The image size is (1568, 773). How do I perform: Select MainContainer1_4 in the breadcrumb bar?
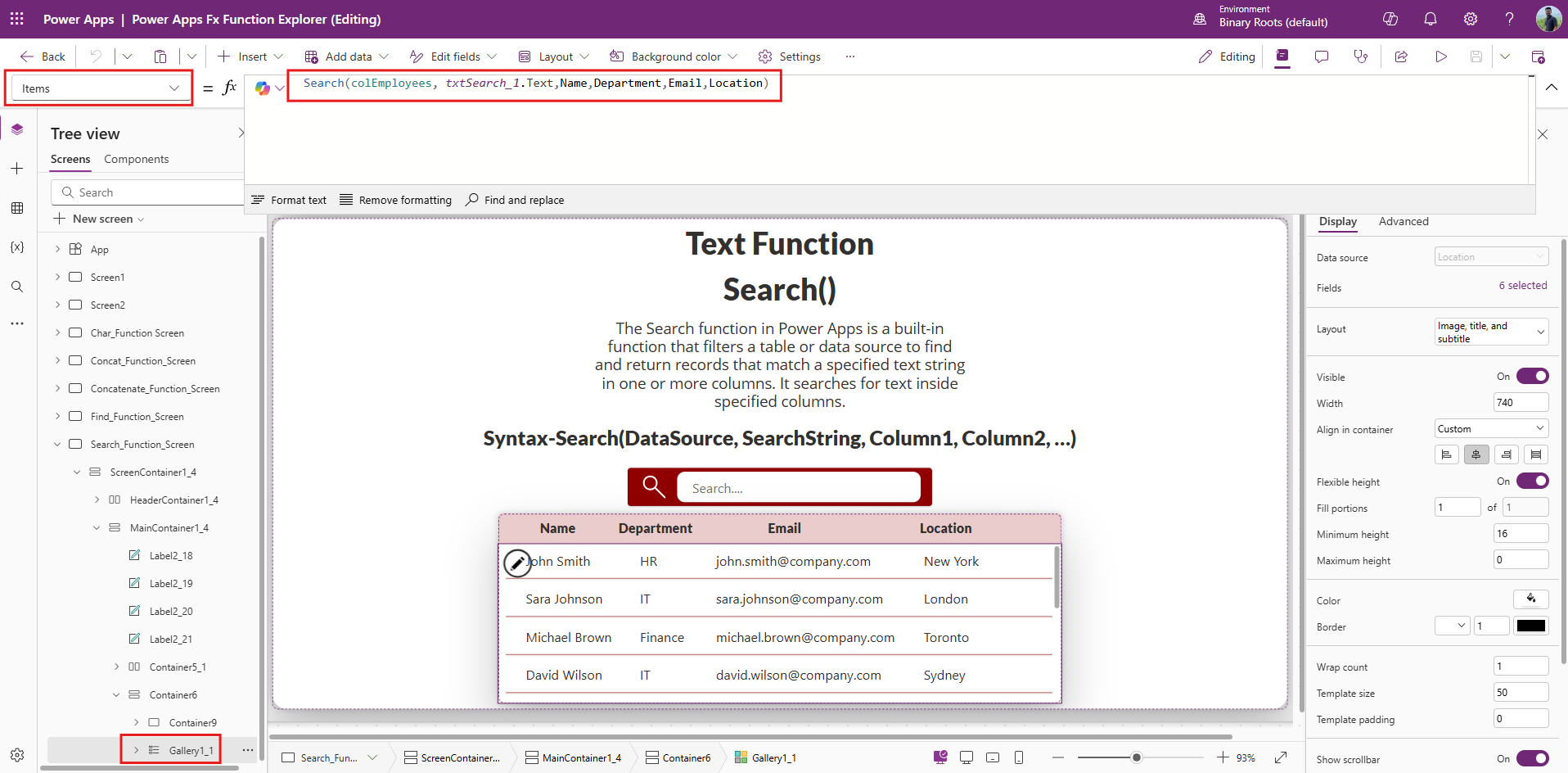pyautogui.click(x=573, y=757)
